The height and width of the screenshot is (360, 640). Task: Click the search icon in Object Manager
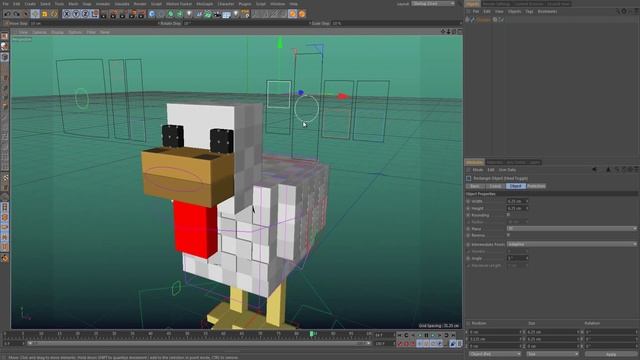(618, 11)
